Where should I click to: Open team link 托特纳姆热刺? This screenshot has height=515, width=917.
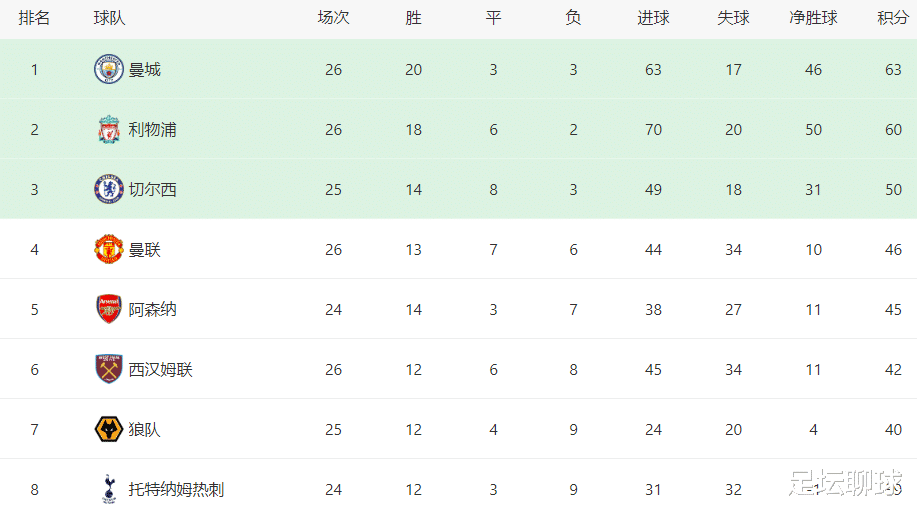[x=176, y=489]
